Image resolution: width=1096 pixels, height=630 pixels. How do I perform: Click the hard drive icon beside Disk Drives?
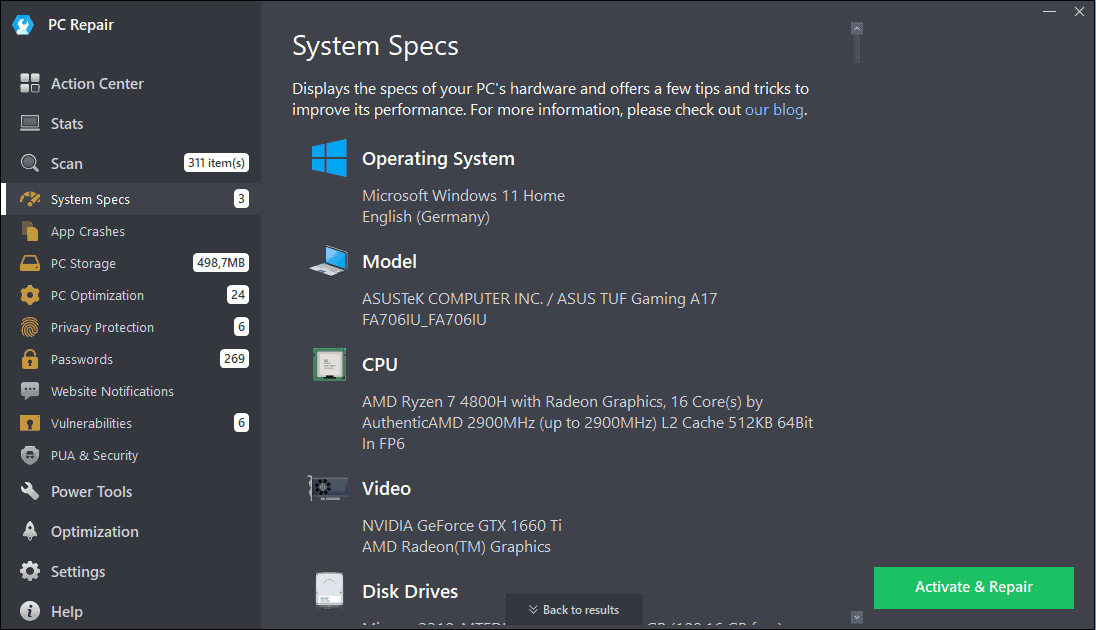pos(329,590)
